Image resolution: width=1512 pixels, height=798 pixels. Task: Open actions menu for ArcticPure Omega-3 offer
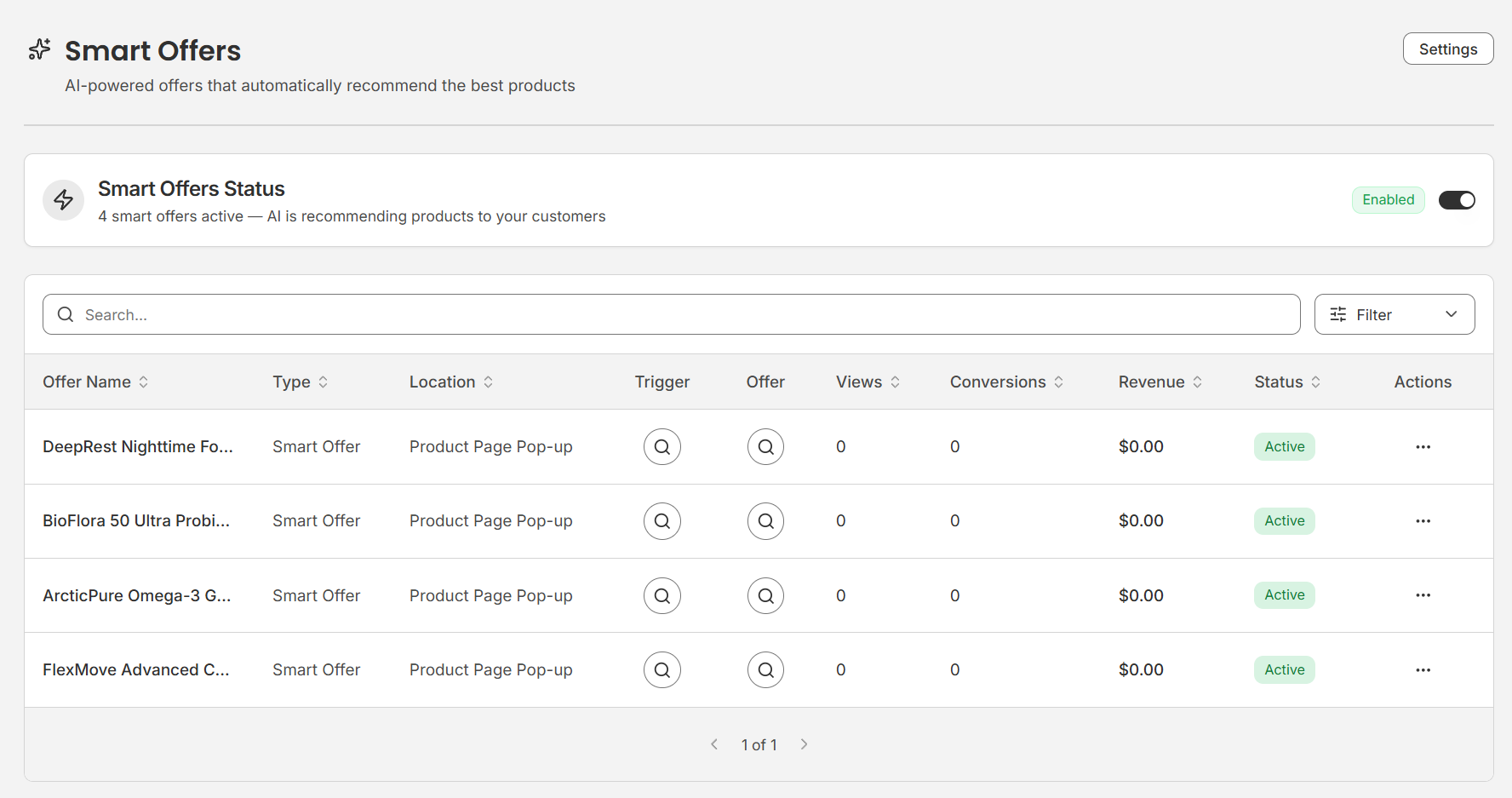tap(1423, 595)
